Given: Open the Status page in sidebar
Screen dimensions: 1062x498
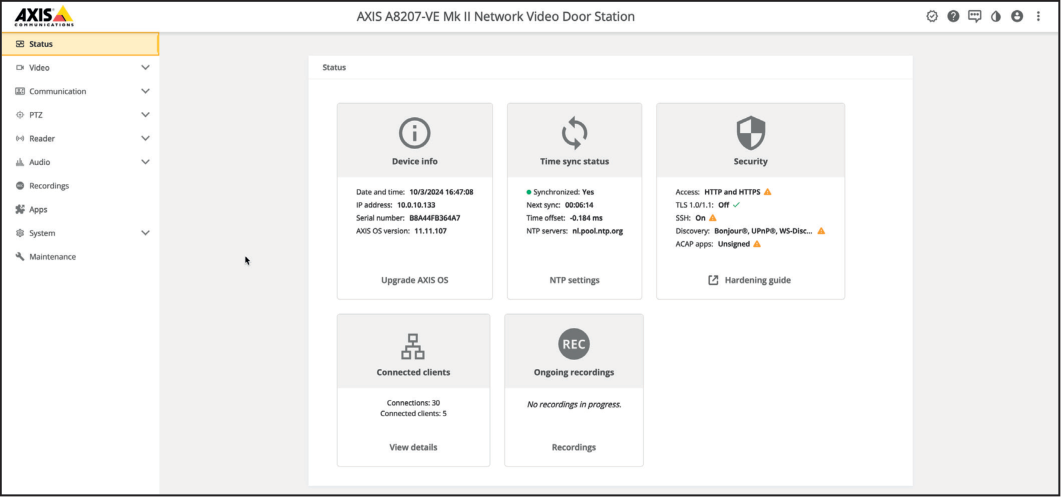Looking at the screenshot, I should pos(80,44).
